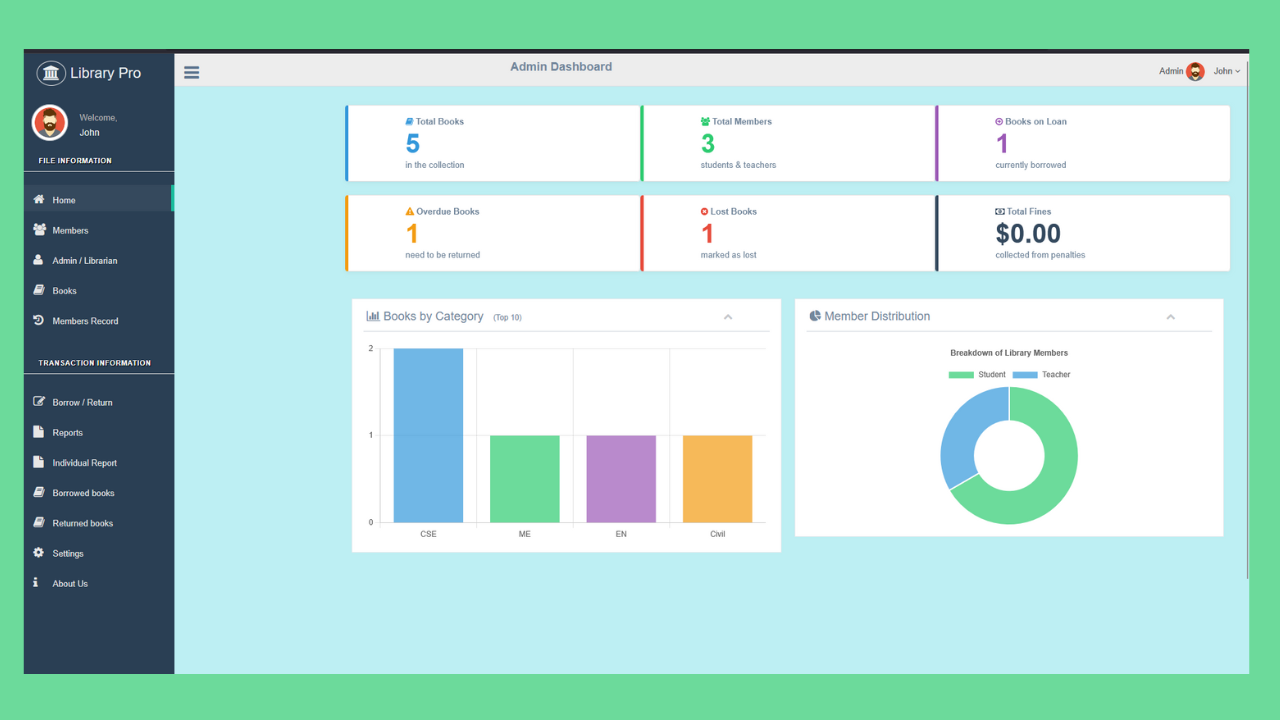Click the CSE bar in the category chart

click(x=428, y=435)
